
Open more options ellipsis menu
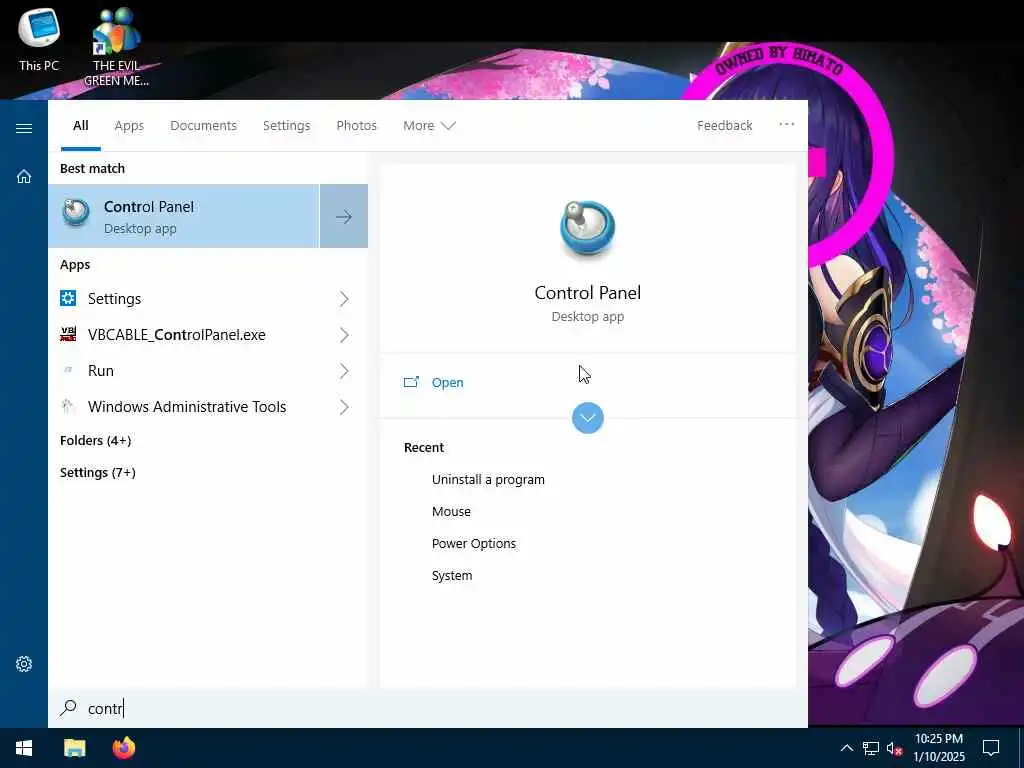pos(786,124)
